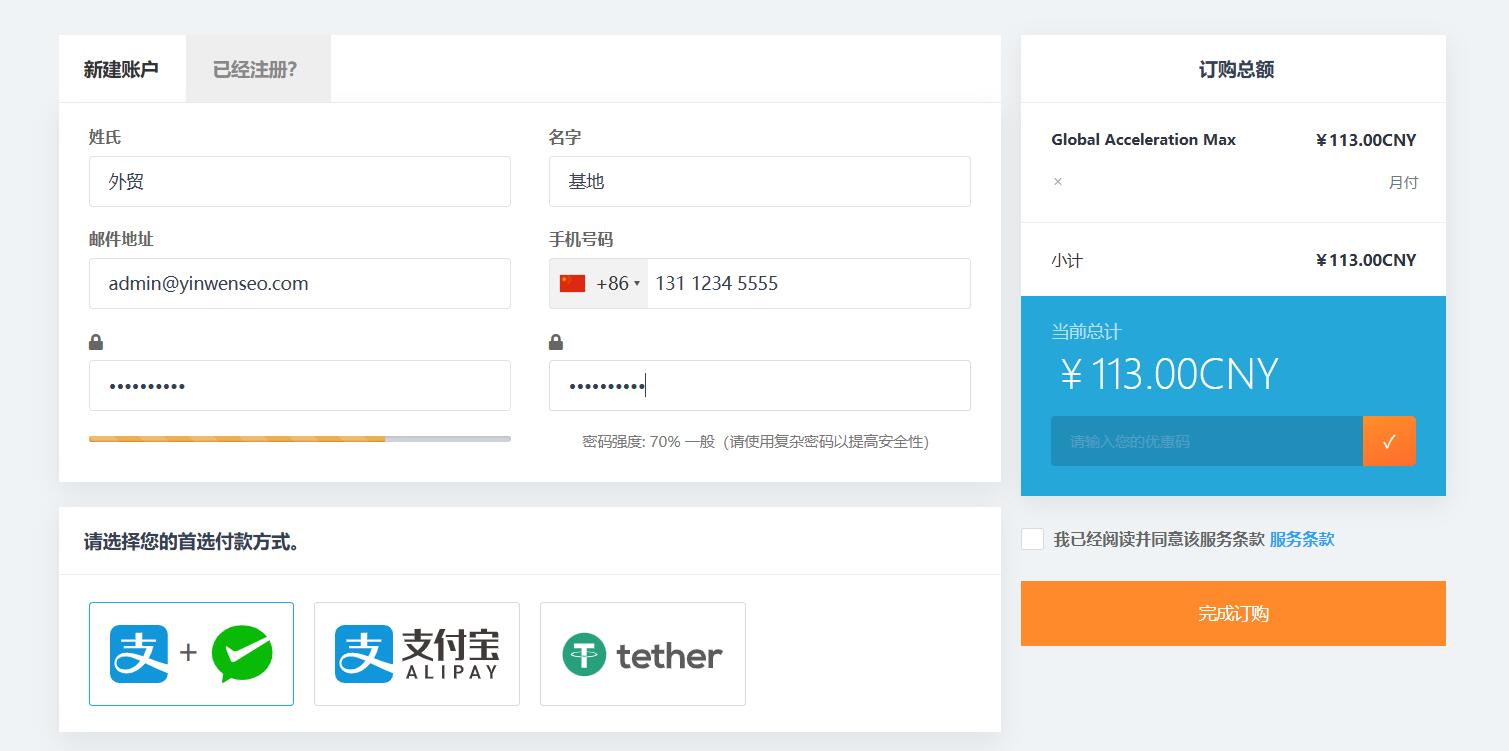Viewport: 1509px width, 751px height.
Task: Tick the agree to terms of service checkbox
Action: pos(1032,539)
